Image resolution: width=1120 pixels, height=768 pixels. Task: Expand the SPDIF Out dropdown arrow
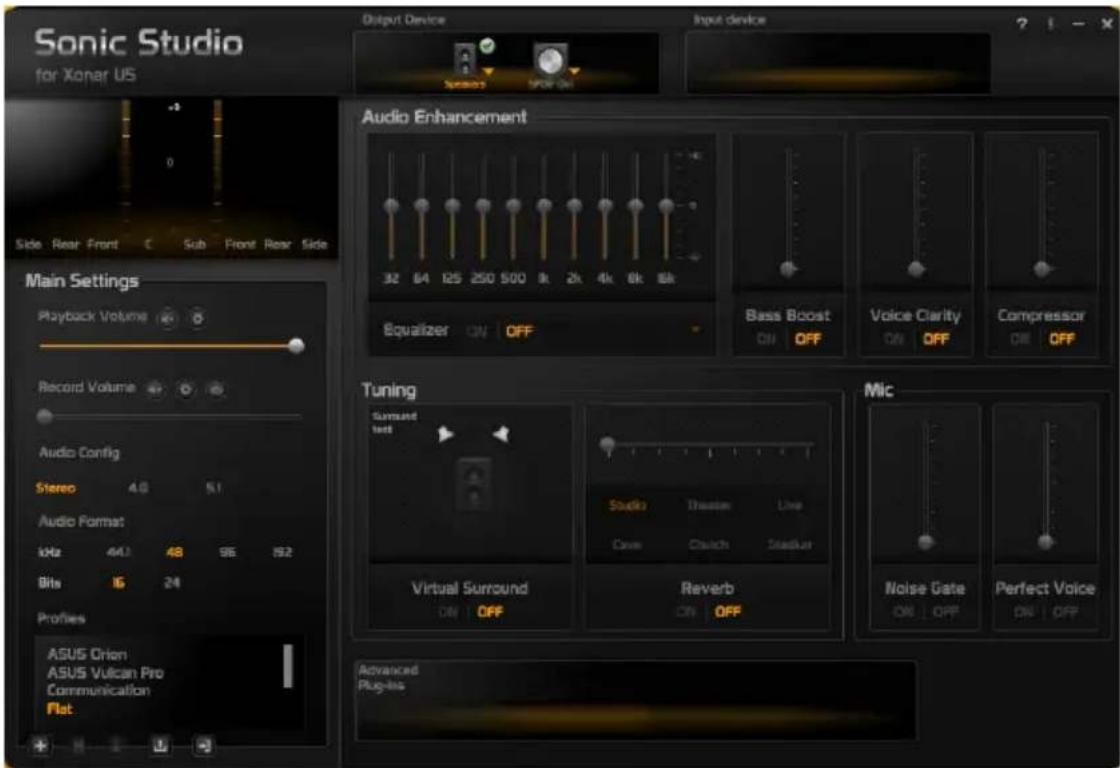pyautogui.click(x=574, y=71)
